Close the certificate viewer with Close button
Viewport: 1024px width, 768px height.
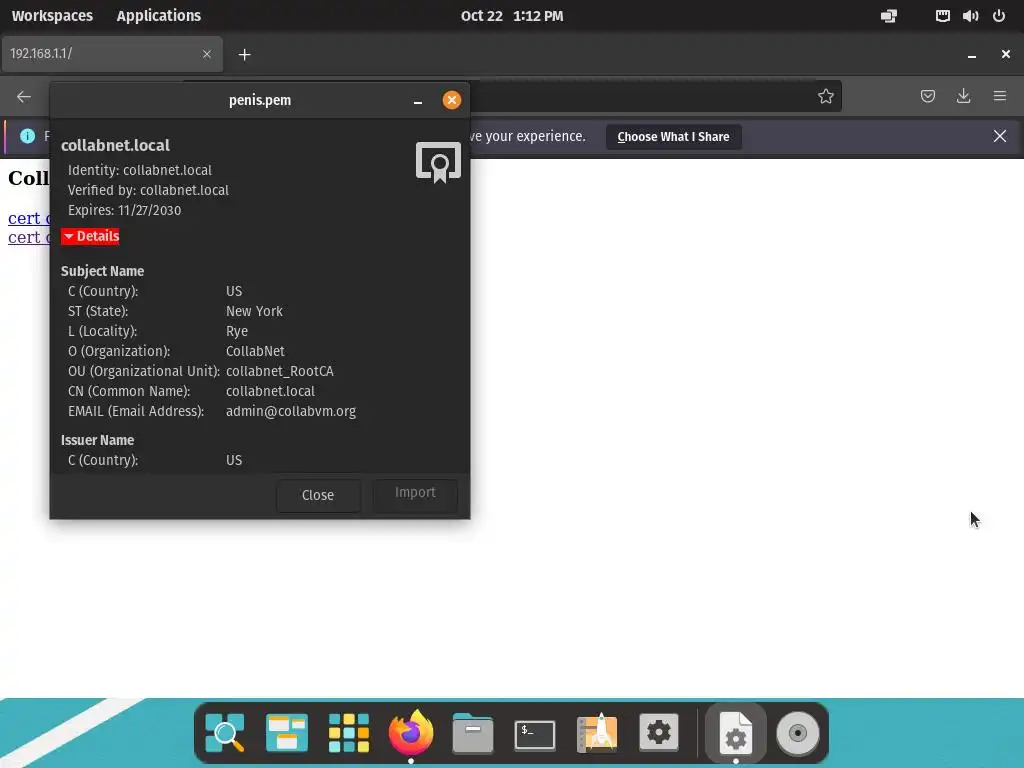coord(318,495)
